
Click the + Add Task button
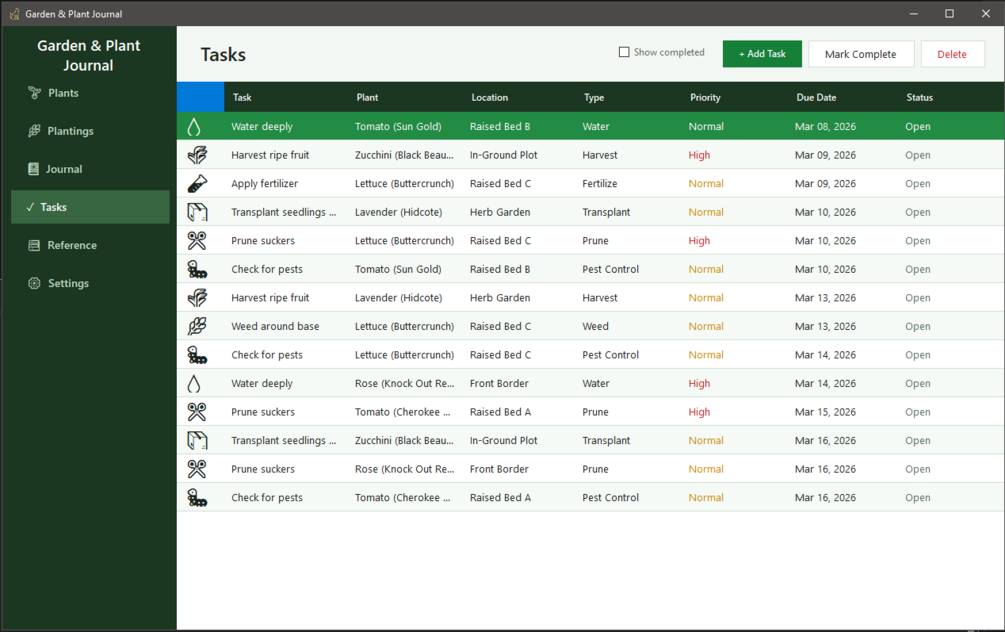click(x=762, y=54)
